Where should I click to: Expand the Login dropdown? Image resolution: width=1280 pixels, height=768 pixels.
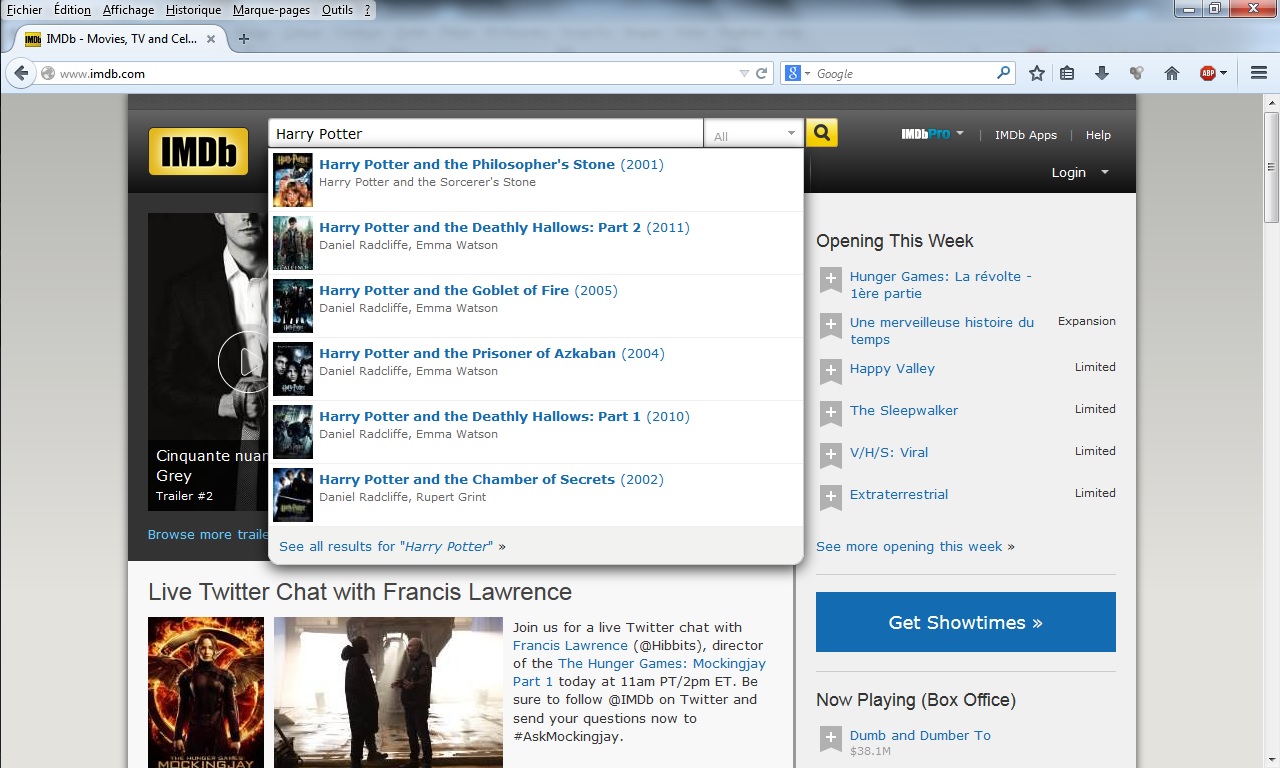[x=1105, y=172]
